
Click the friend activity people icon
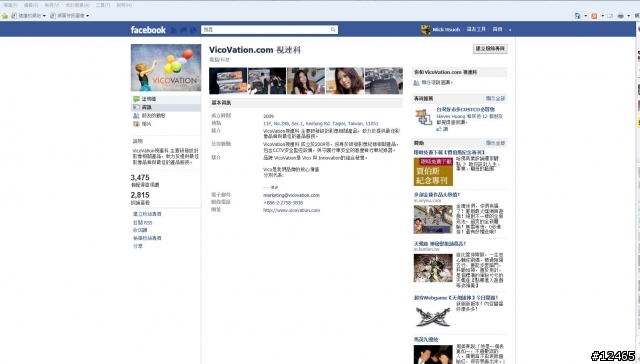[136, 115]
